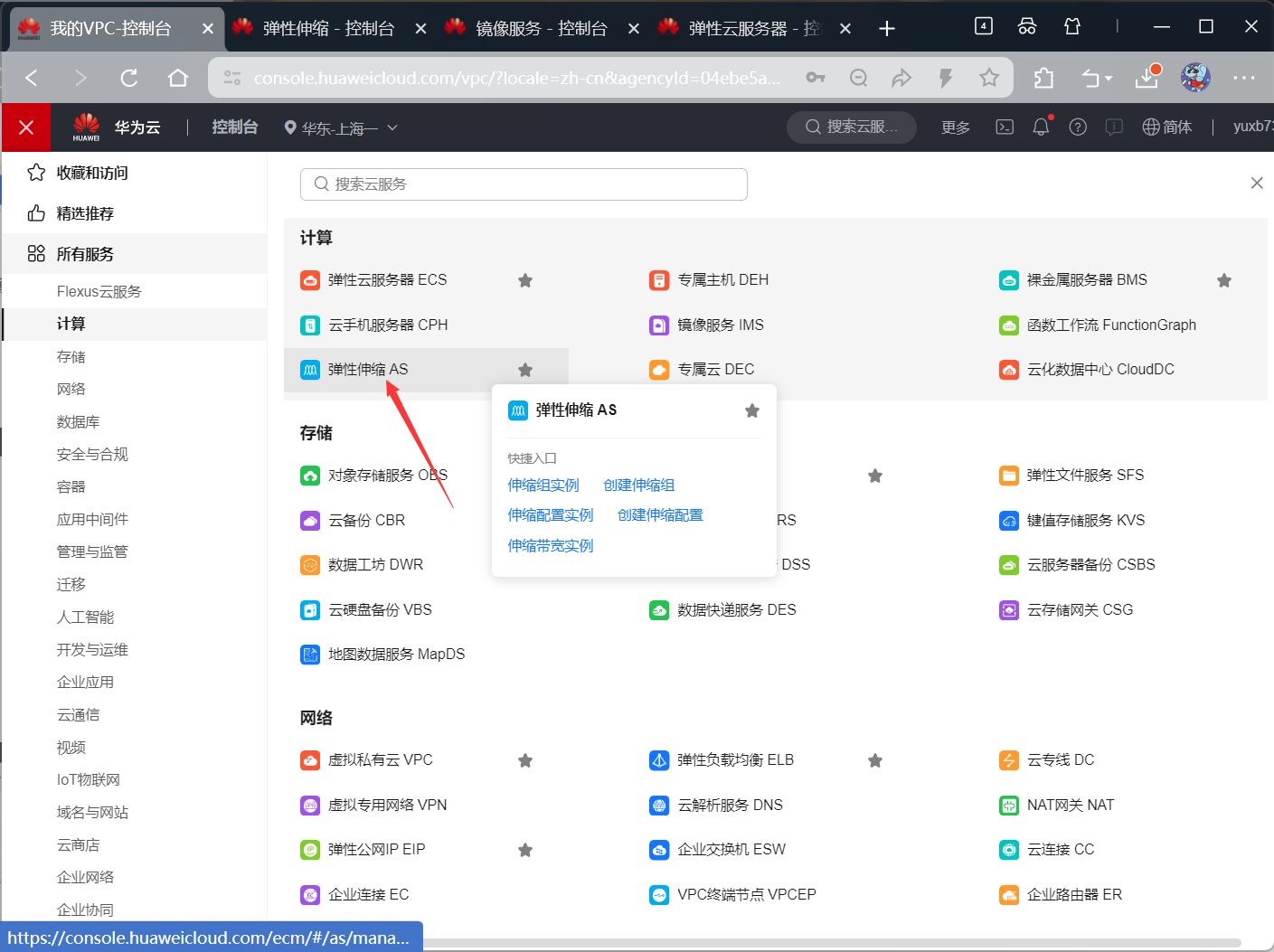Toggle favorite star for 弹性负载均衡 ELB
1274x952 pixels.
(x=875, y=760)
